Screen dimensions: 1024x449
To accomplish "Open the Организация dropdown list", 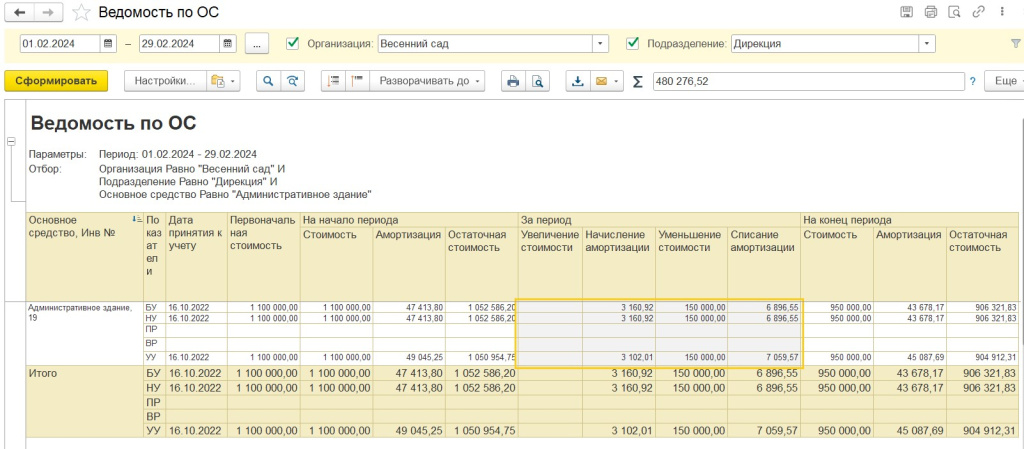I will (600, 44).
